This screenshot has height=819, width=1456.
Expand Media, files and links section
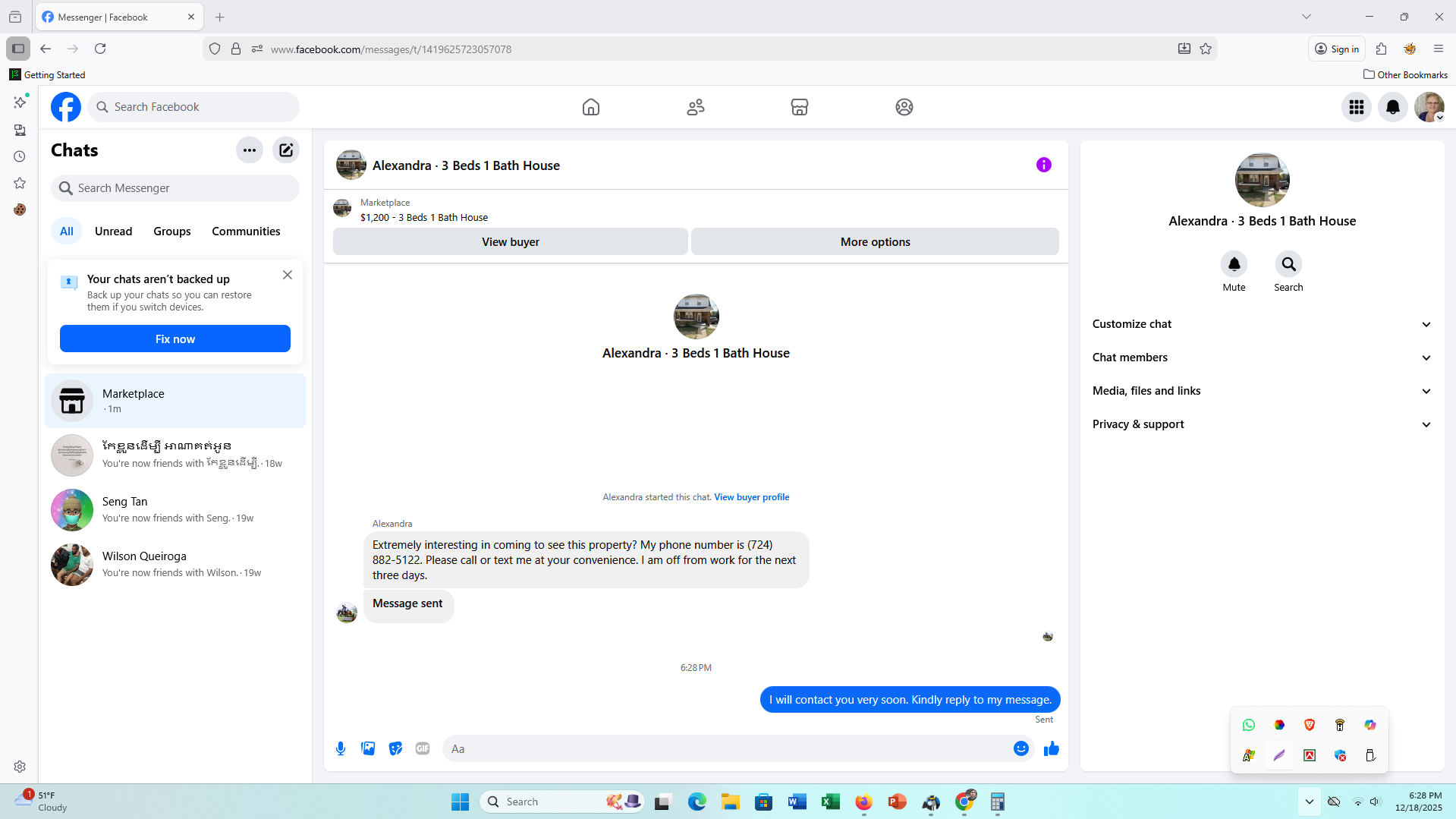[x=1262, y=391]
